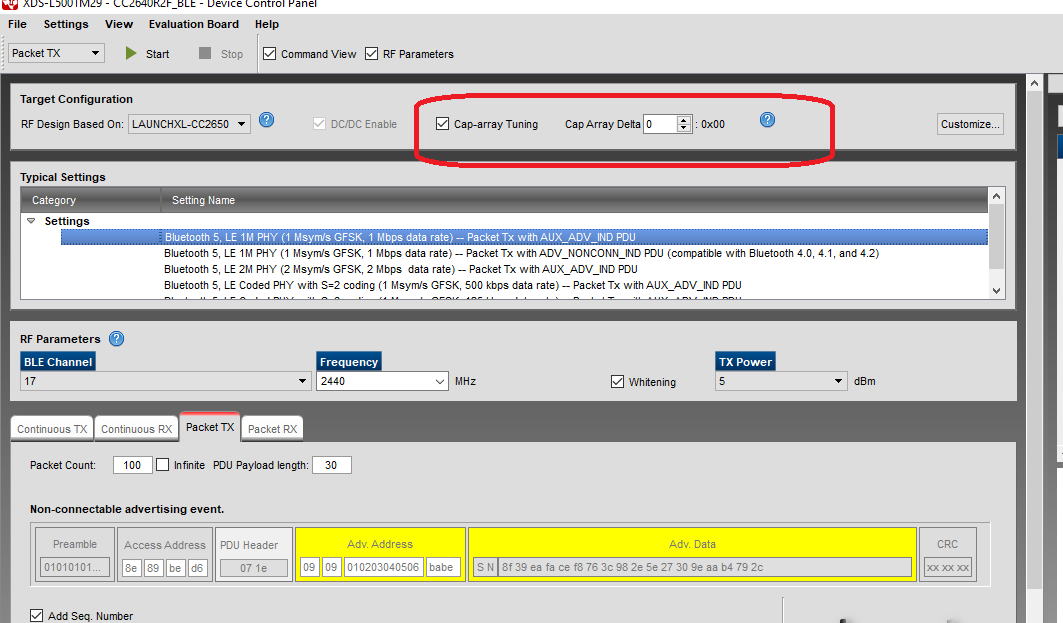Enable the Infinite packet count checkbox
1063x623 pixels.
163,465
